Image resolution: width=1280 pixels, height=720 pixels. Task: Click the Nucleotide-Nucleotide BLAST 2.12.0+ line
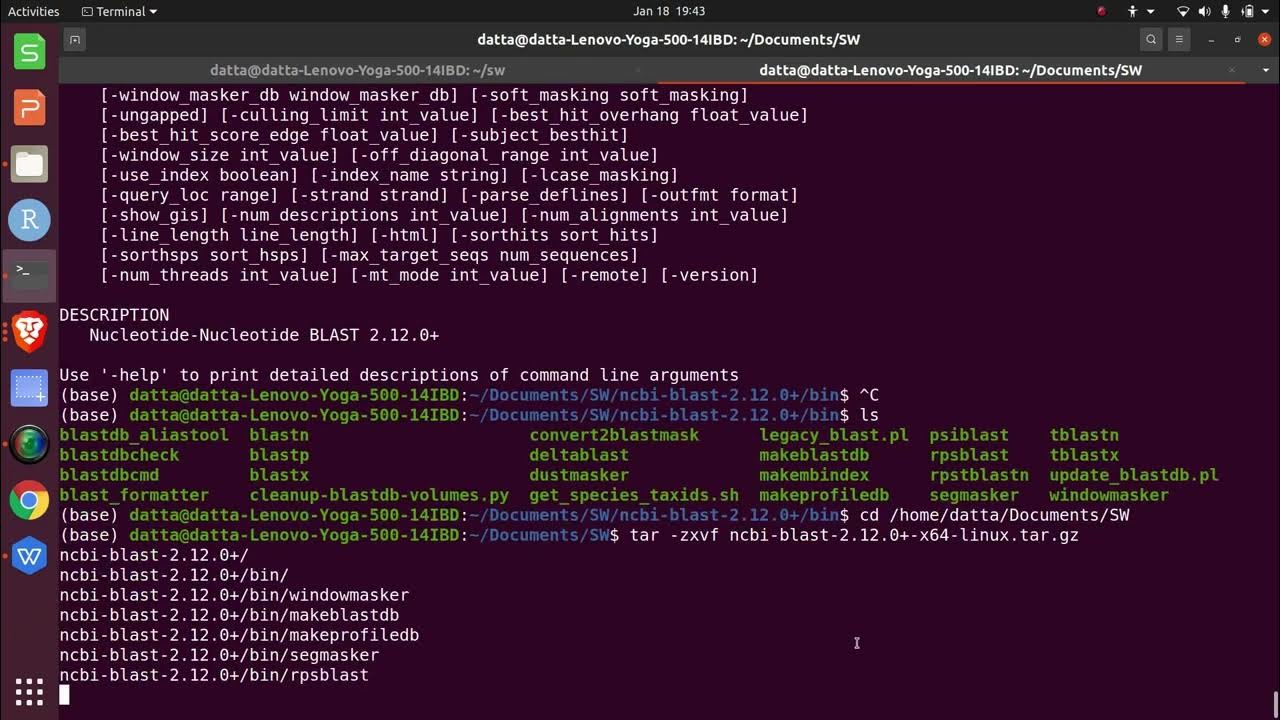coord(264,335)
